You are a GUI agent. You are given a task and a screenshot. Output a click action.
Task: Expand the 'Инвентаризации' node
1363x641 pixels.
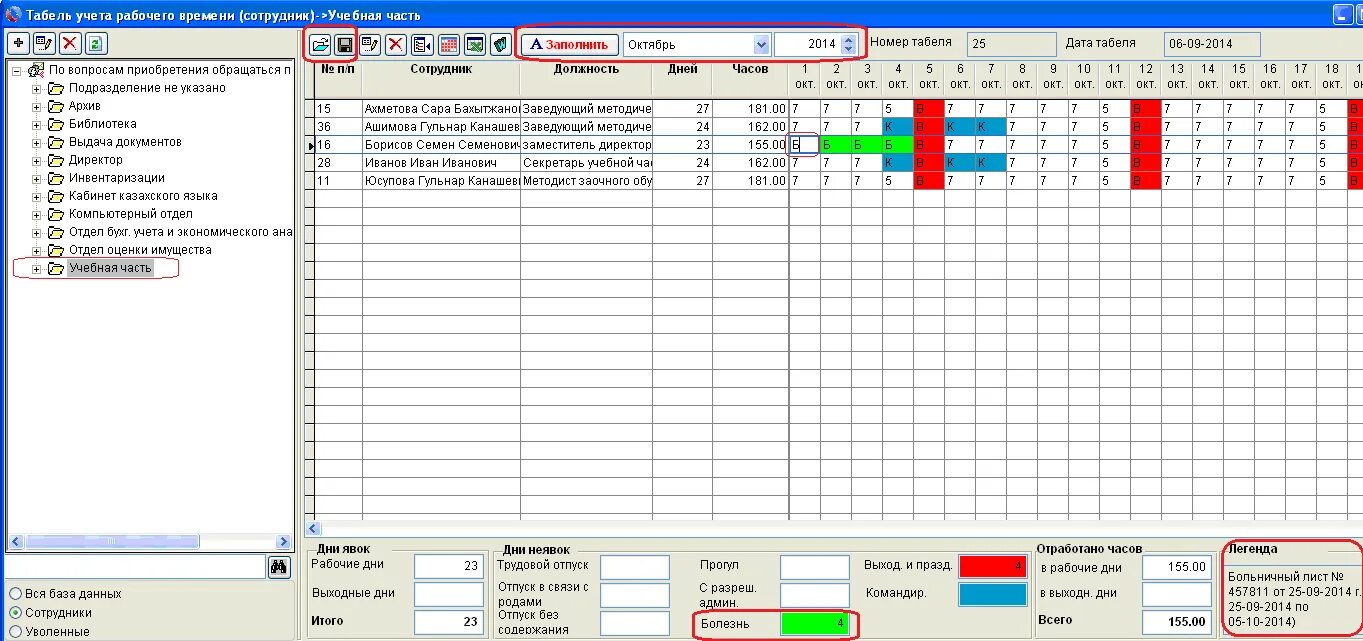pos(37,178)
